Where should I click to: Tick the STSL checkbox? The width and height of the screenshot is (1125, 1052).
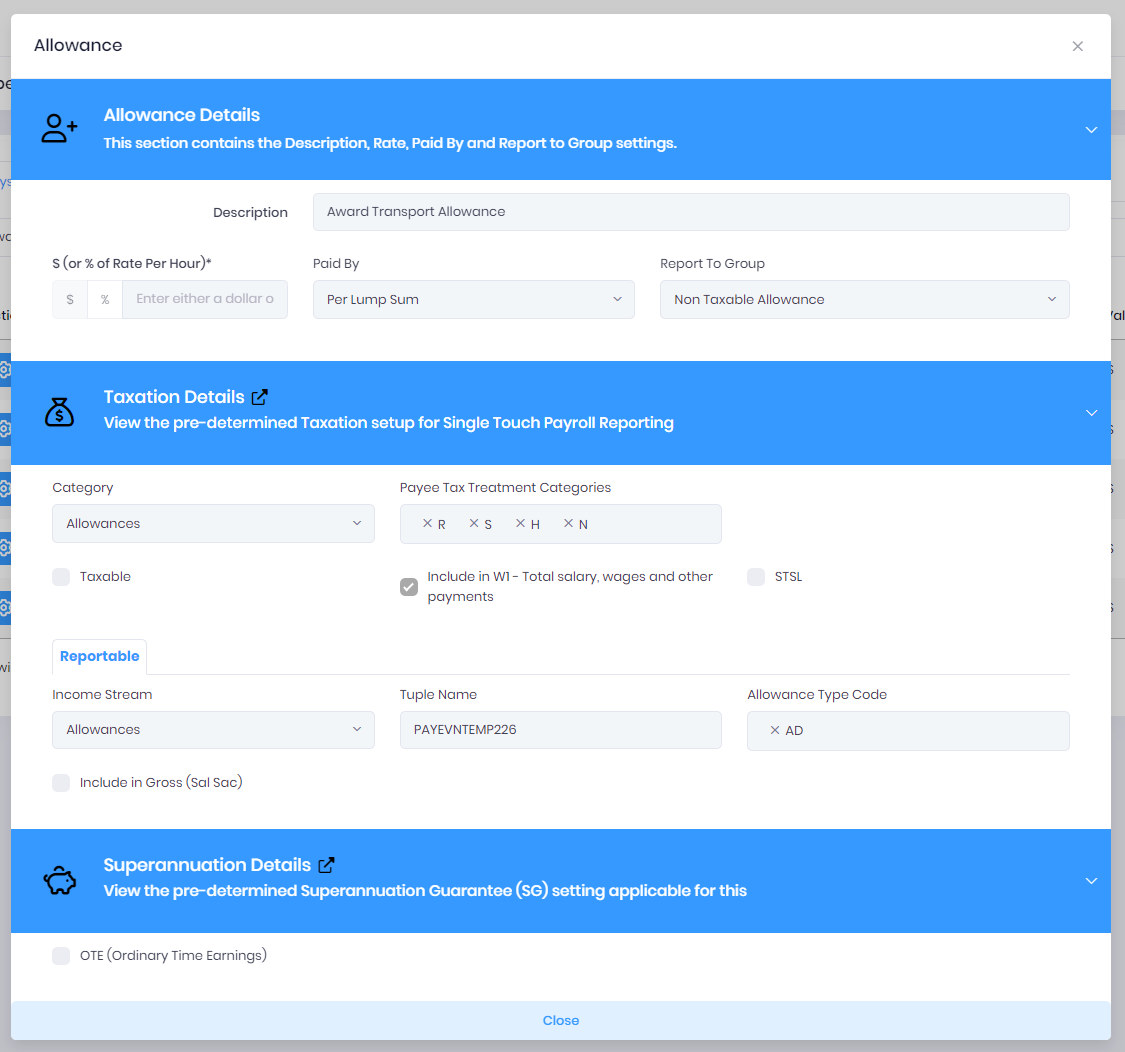coord(756,577)
